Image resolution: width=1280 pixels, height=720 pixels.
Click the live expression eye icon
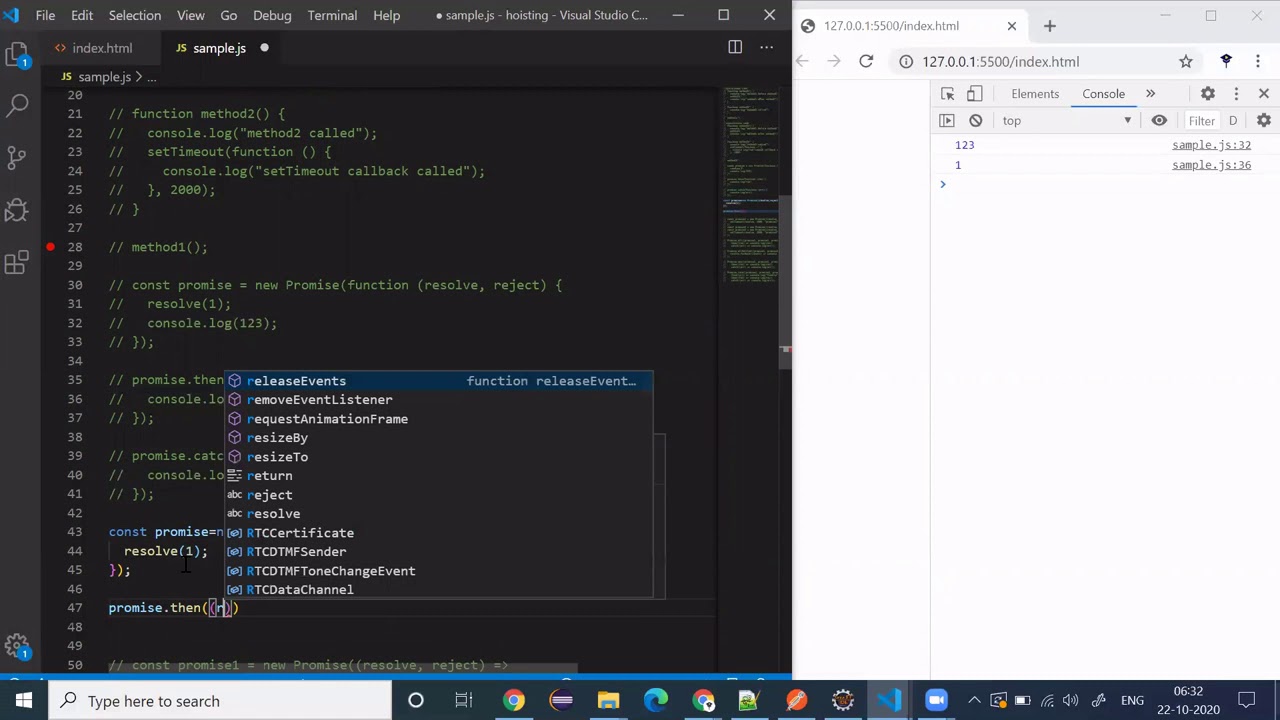pyautogui.click(x=1159, y=120)
